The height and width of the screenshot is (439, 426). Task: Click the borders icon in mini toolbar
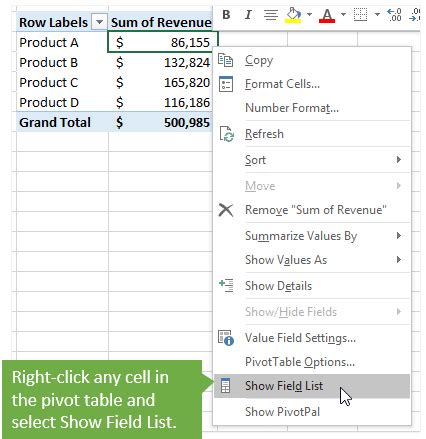click(360, 15)
